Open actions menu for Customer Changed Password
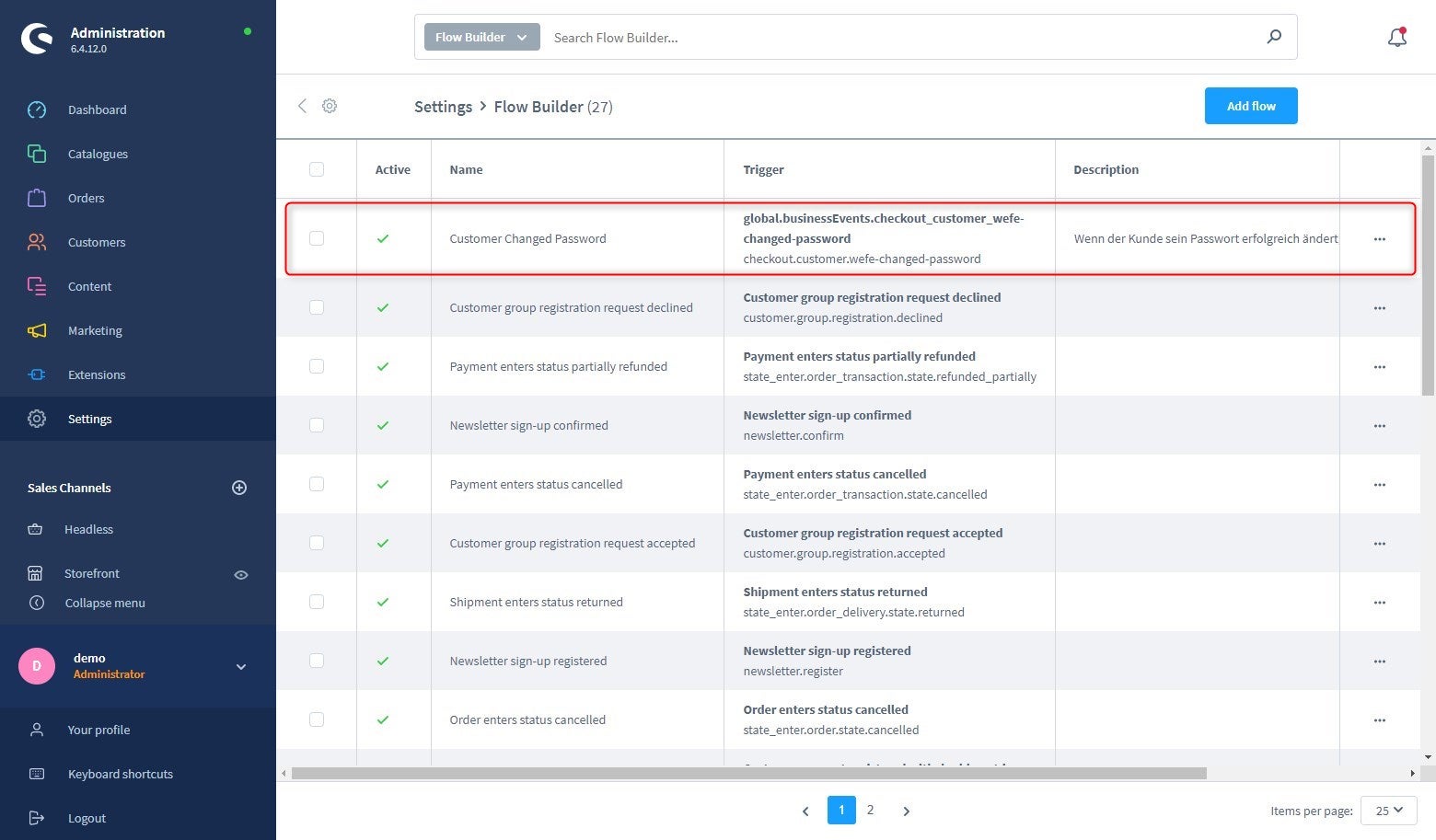Image resolution: width=1436 pixels, height=840 pixels. point(1379,239)
